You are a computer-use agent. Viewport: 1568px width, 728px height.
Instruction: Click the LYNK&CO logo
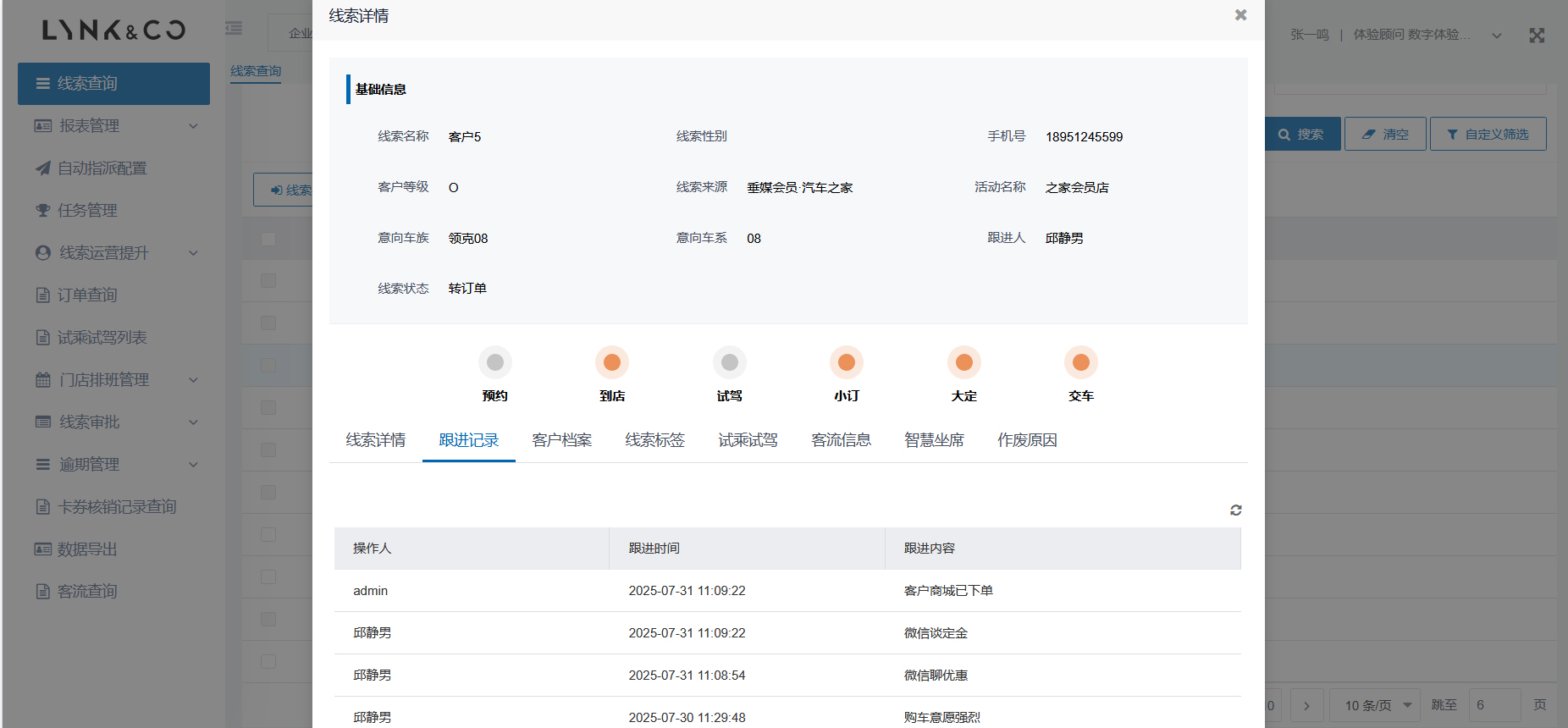114,30
